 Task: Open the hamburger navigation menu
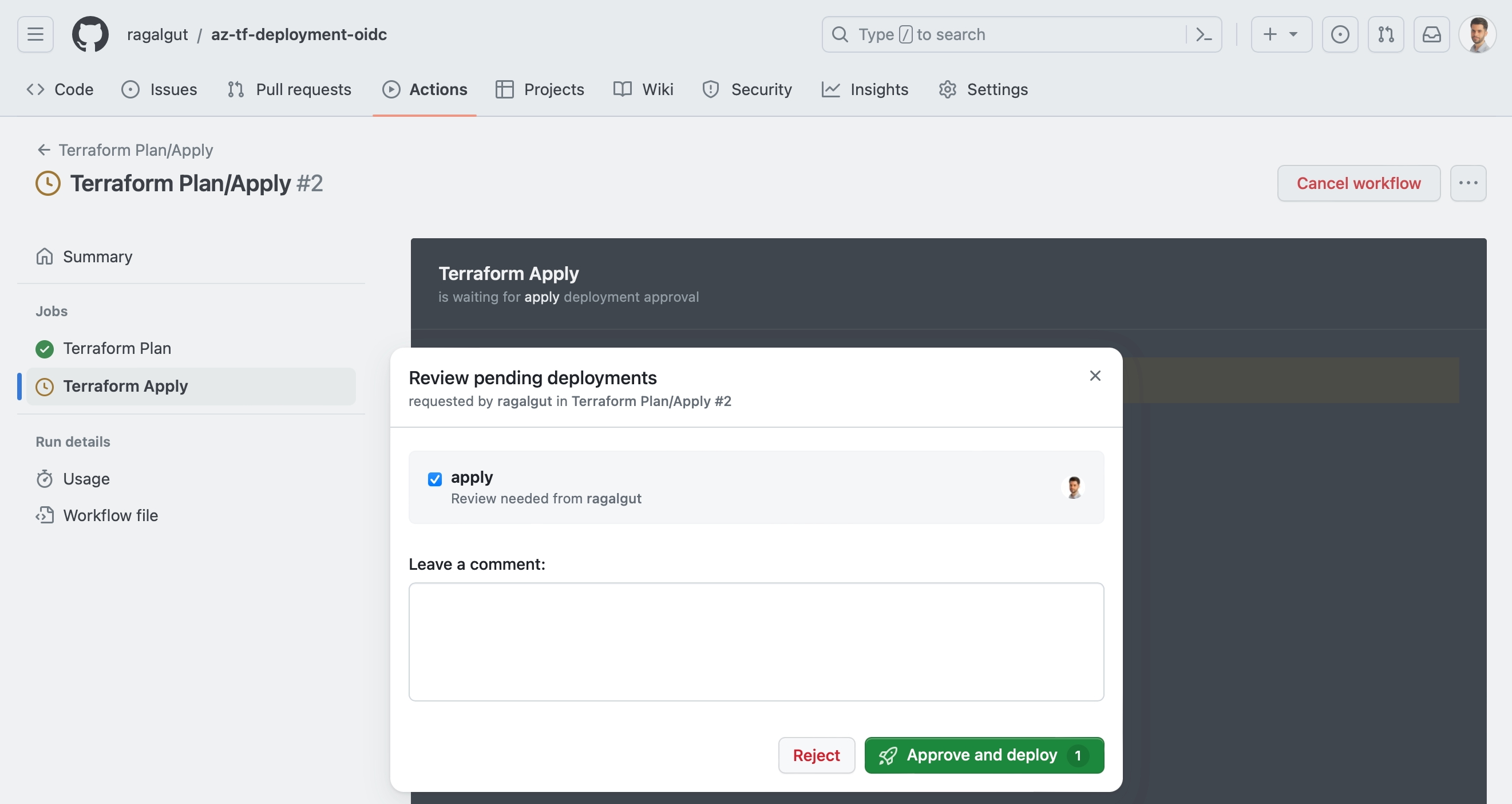35,34
